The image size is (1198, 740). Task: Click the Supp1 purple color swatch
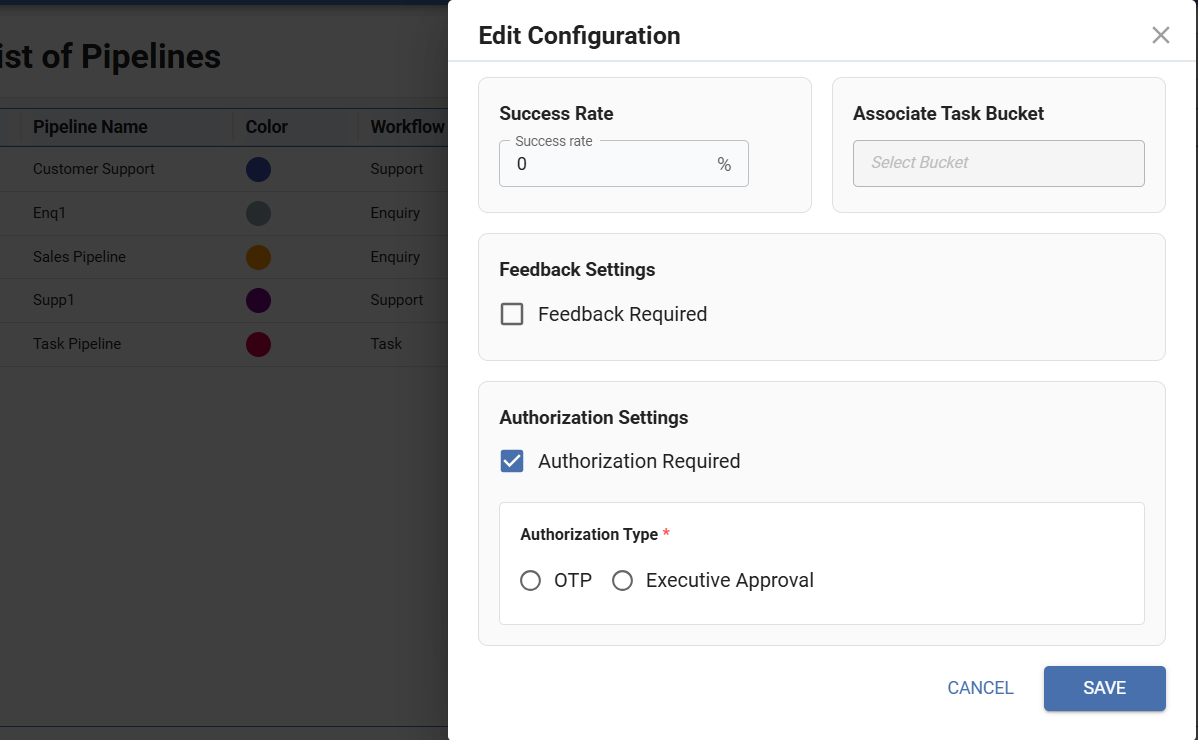tap(258, 300)
